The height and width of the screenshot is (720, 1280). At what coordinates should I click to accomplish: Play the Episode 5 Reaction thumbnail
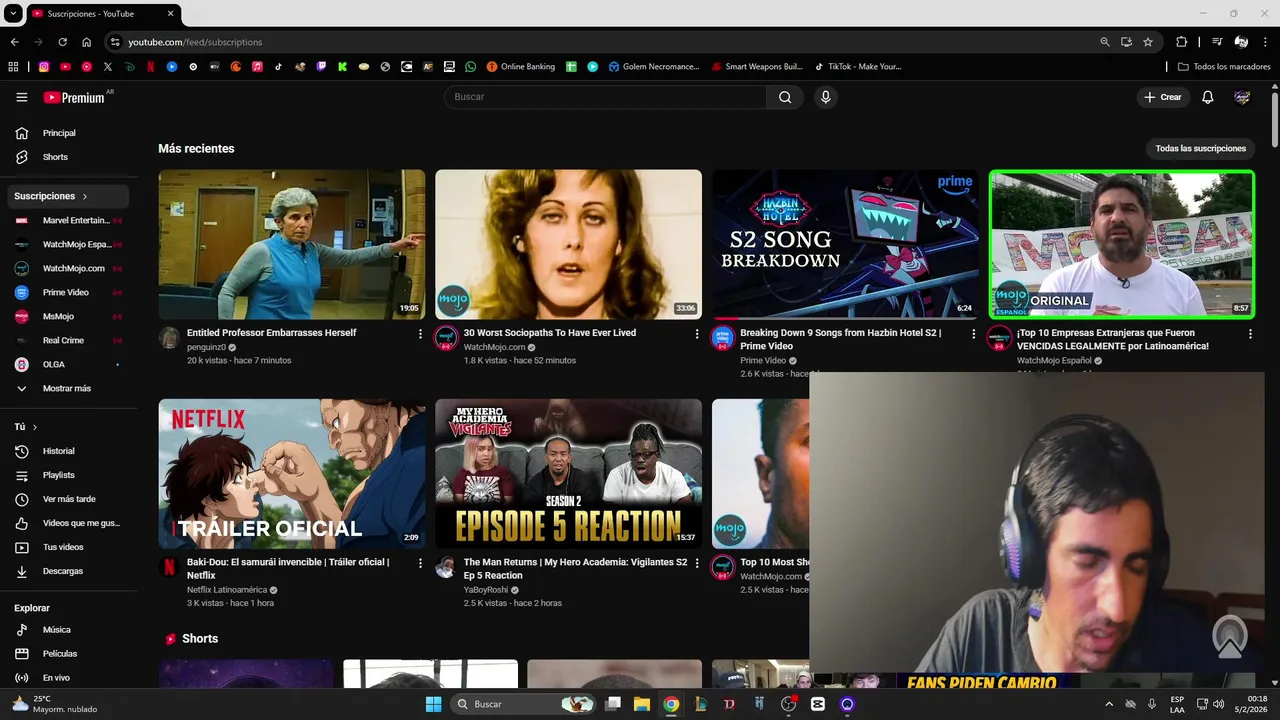click(x=568, y=474)
